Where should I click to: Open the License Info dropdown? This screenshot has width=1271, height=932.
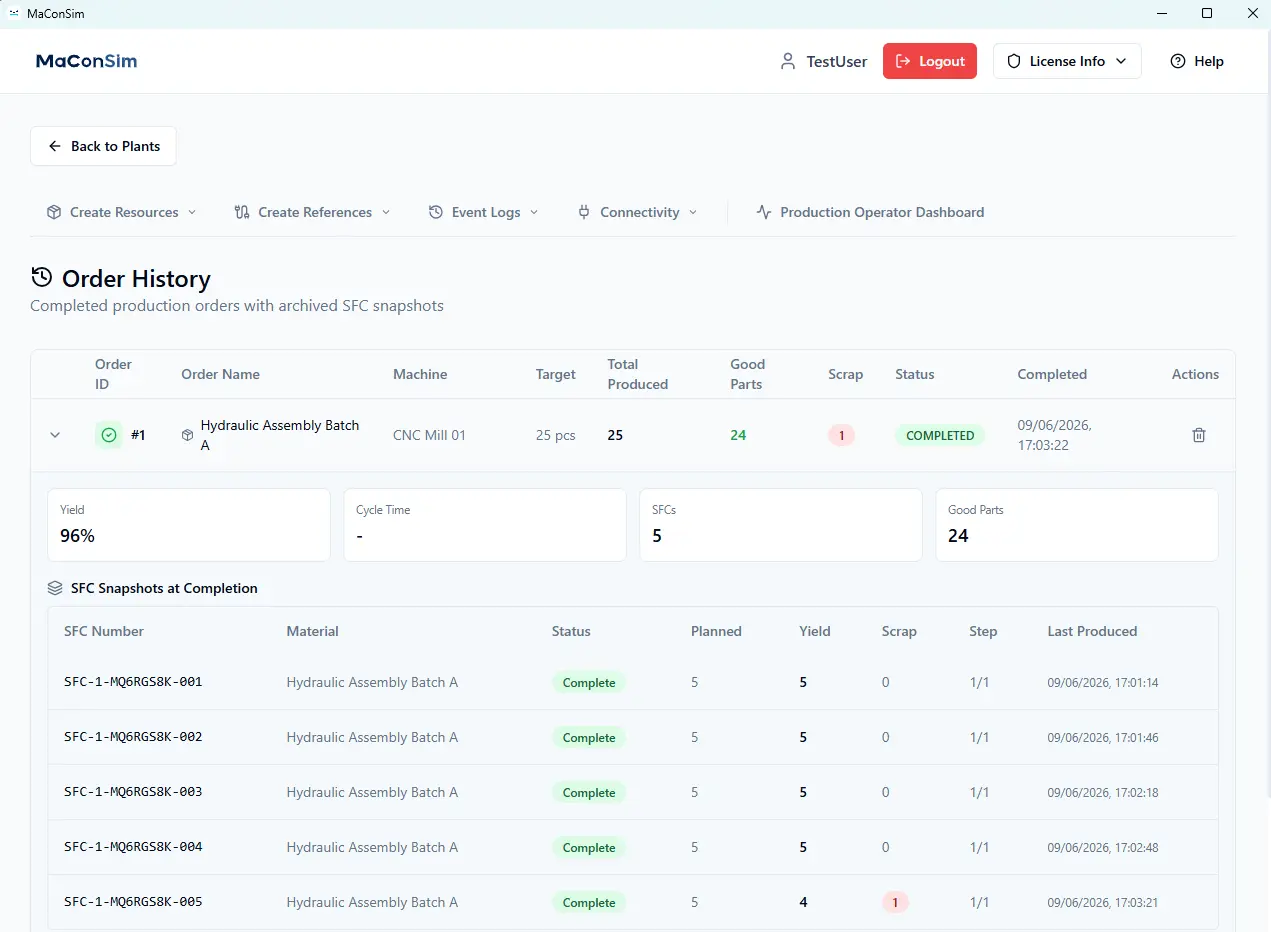pos(1067,61)
